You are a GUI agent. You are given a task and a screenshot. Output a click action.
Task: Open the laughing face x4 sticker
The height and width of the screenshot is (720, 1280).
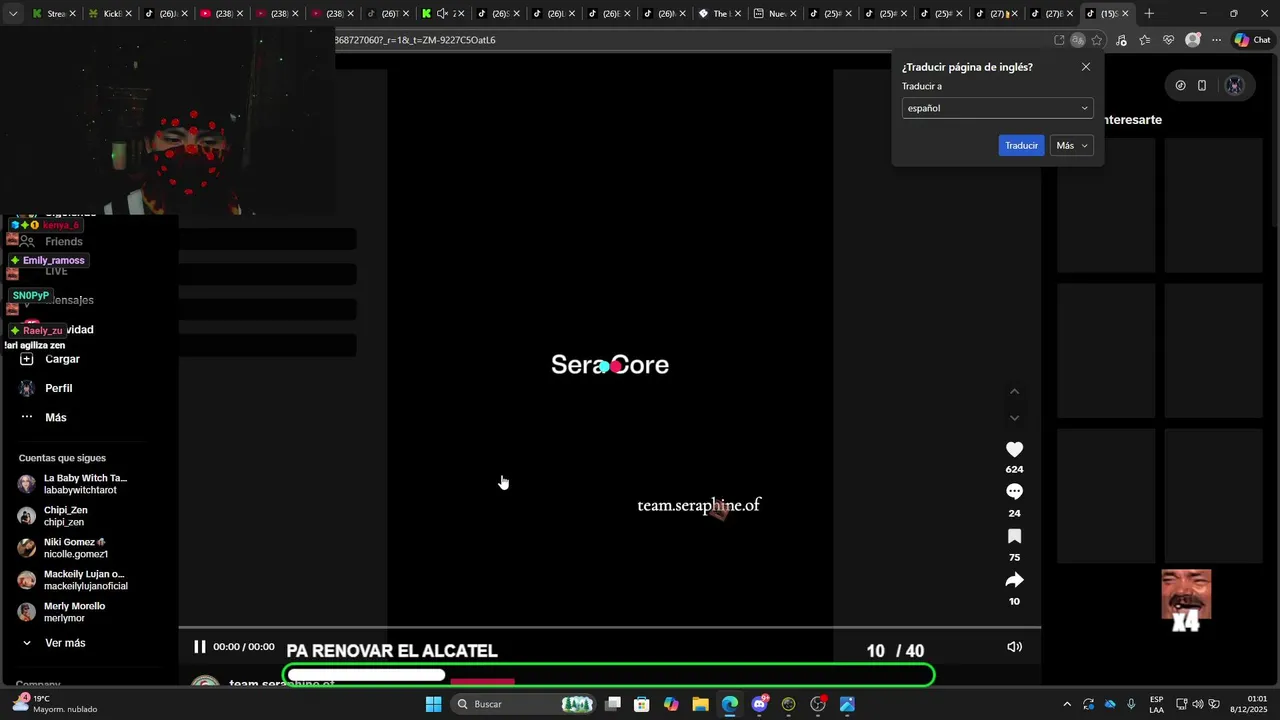(1186, 600)
